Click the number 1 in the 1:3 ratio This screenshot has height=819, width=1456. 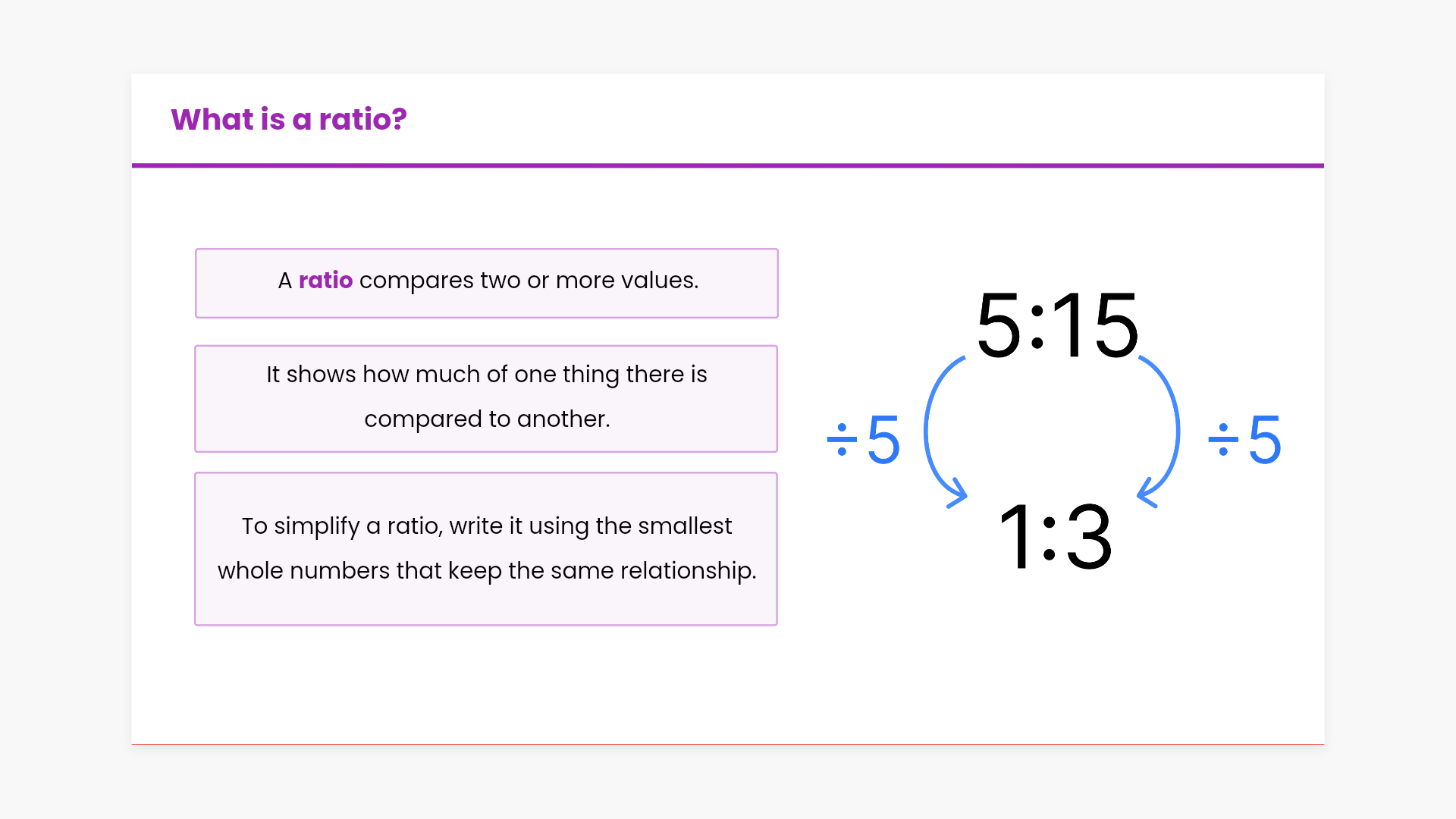(x=1015, y=537)
